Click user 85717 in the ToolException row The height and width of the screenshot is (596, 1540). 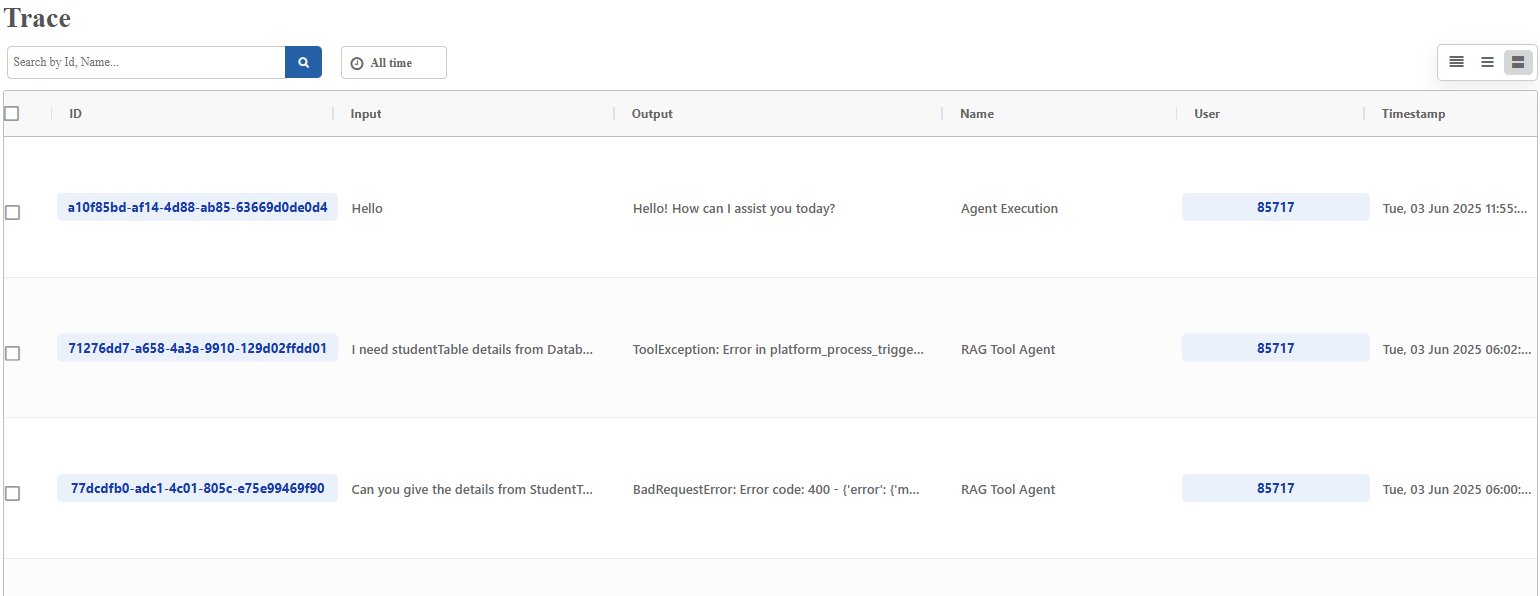point(1276,348)
